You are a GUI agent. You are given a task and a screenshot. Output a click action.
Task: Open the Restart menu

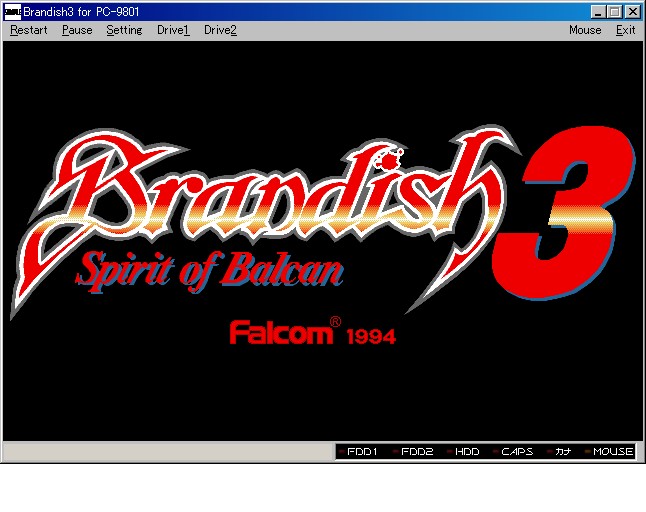(x=29, y=30)
